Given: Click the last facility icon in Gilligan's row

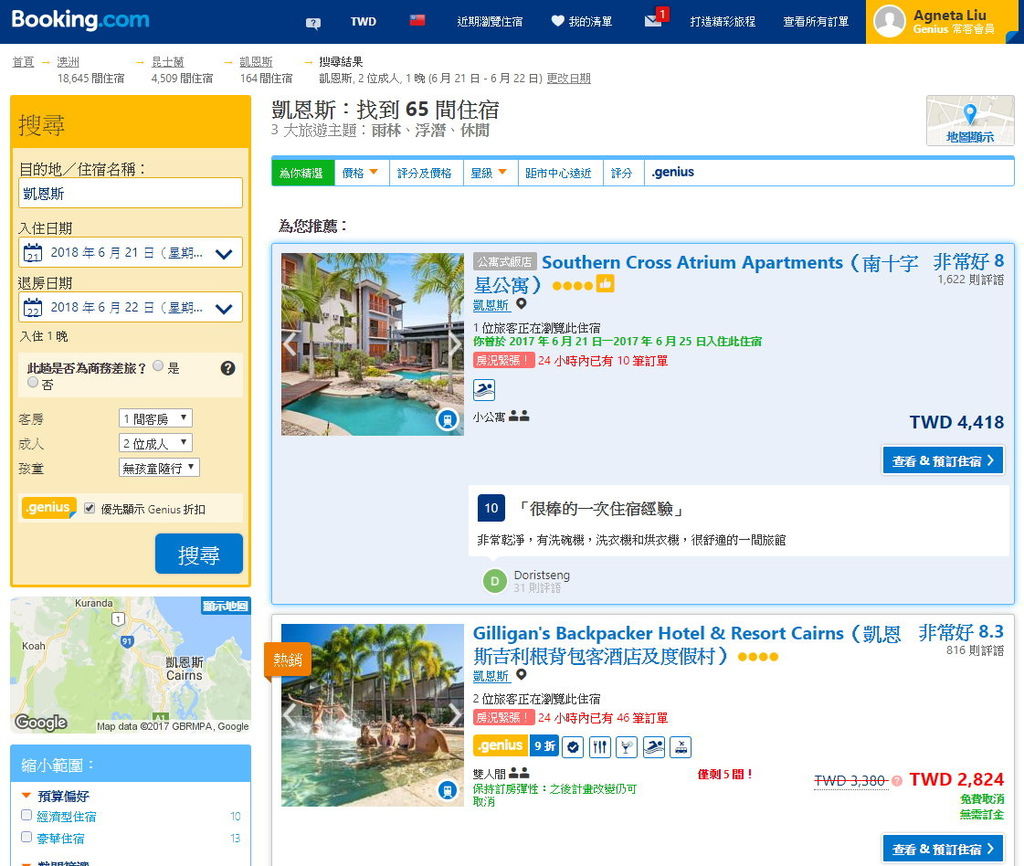Looking at the screenshot, I should tap(680, 746).
